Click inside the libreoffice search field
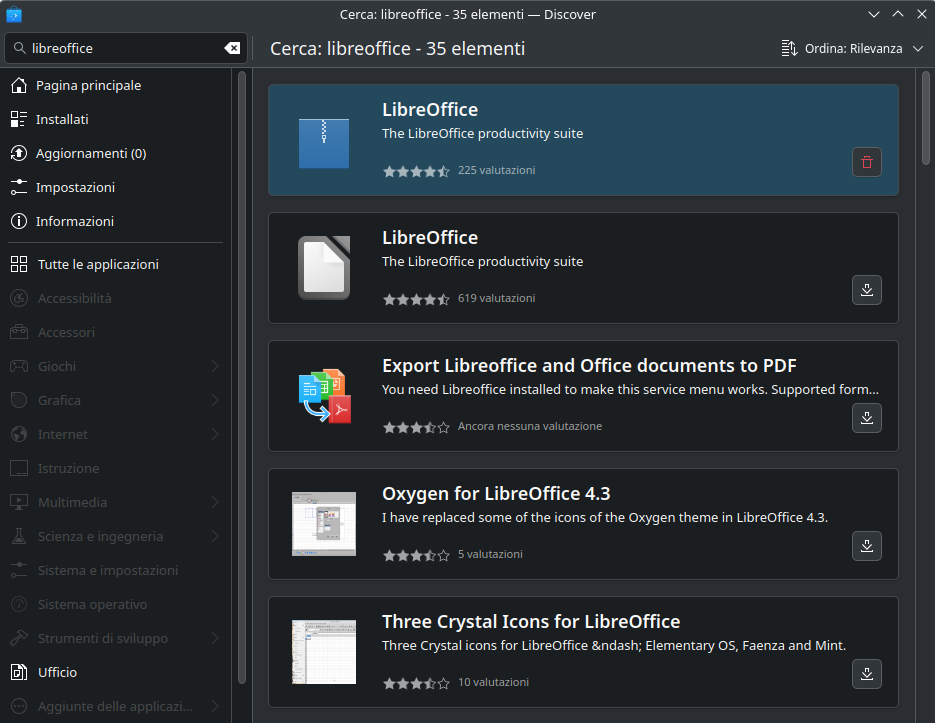The image size is (935, 723). click(120, 48)
